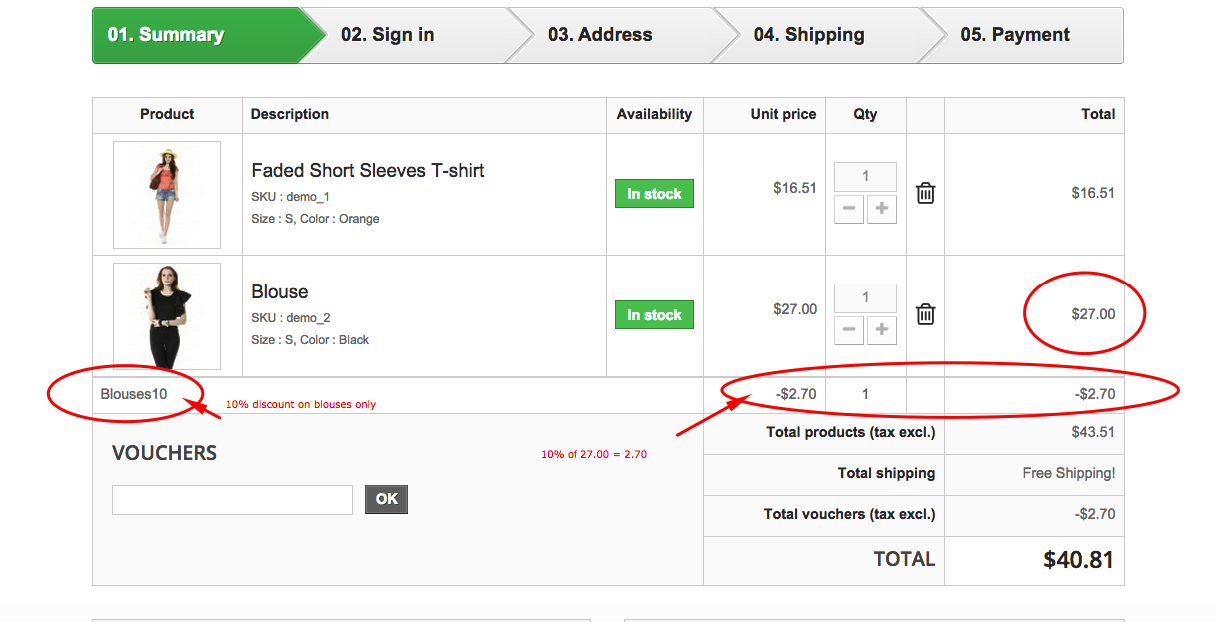1217x622 pixels.
Task: Delete the Faded Short Sleeves T-shirt item
Action: click(x=926, y=193)
